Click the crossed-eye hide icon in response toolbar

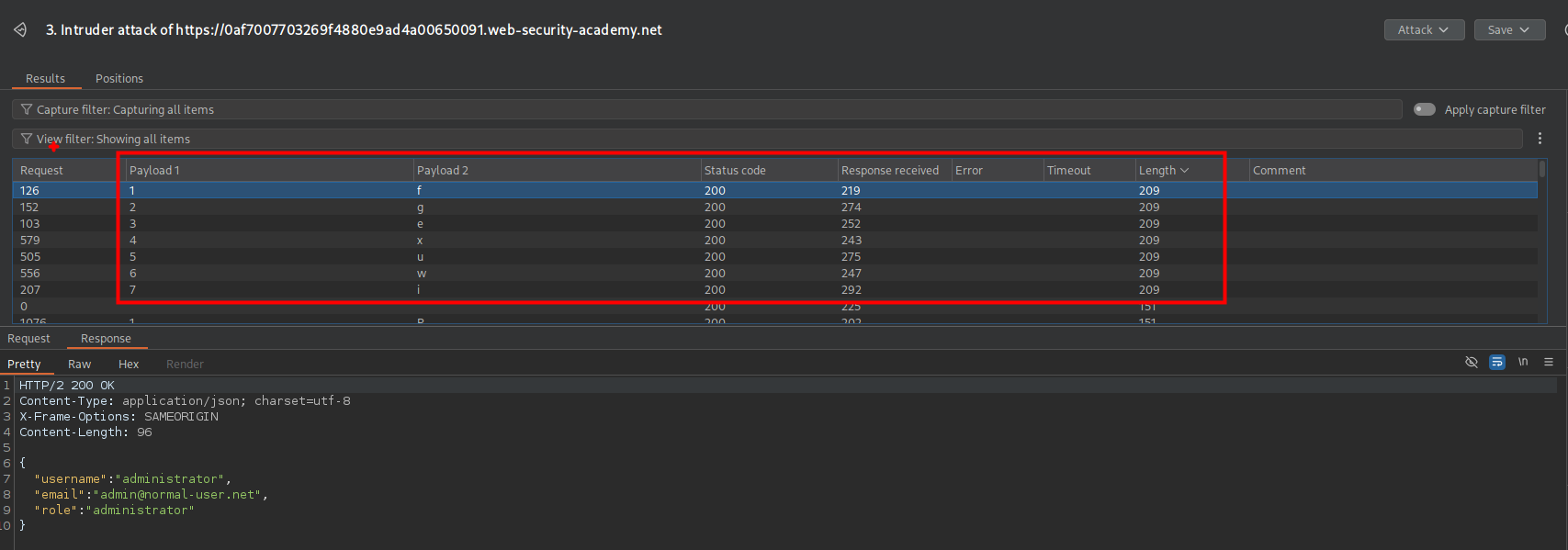[x=1471, y=362]
